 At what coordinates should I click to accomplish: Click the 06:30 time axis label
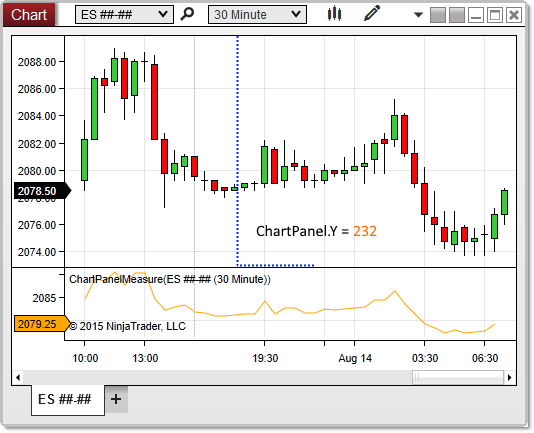(485, 358)
